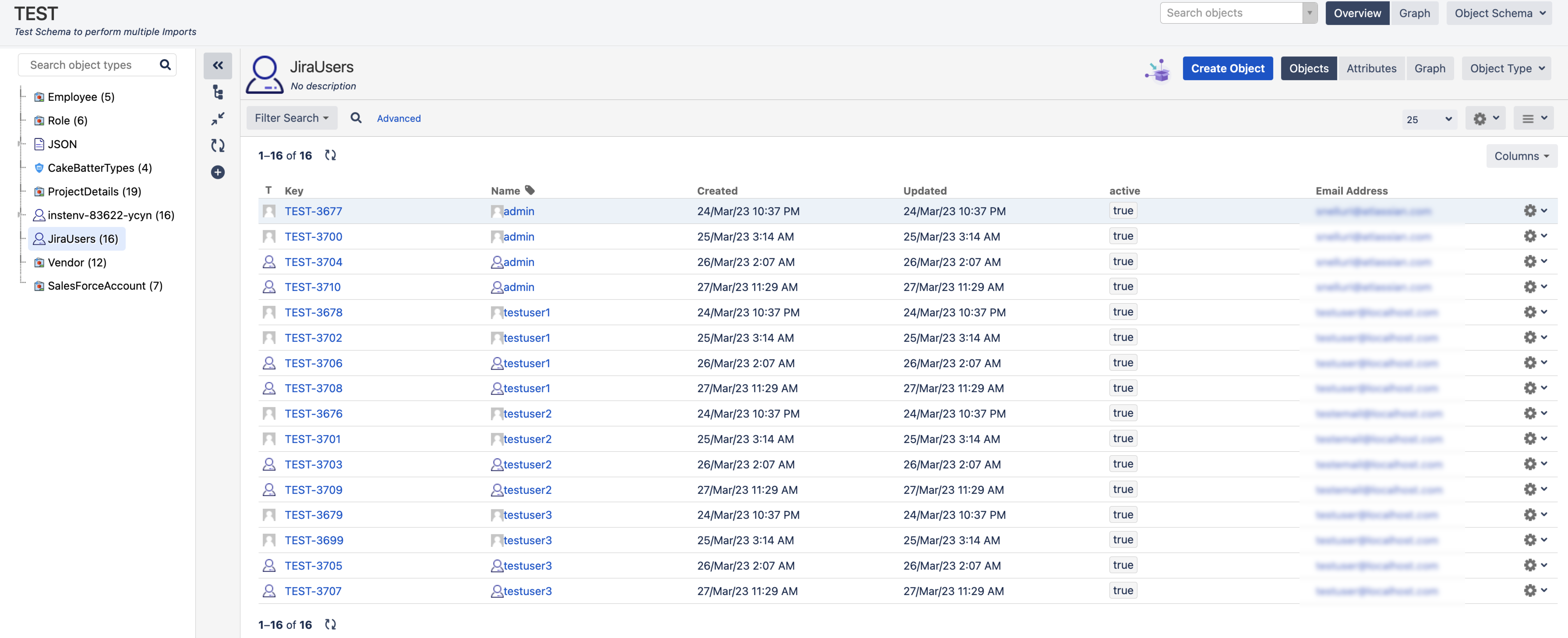Click the magnifier icon in Search object types
Screen dimensions: 1568x638
coord(165,65)
